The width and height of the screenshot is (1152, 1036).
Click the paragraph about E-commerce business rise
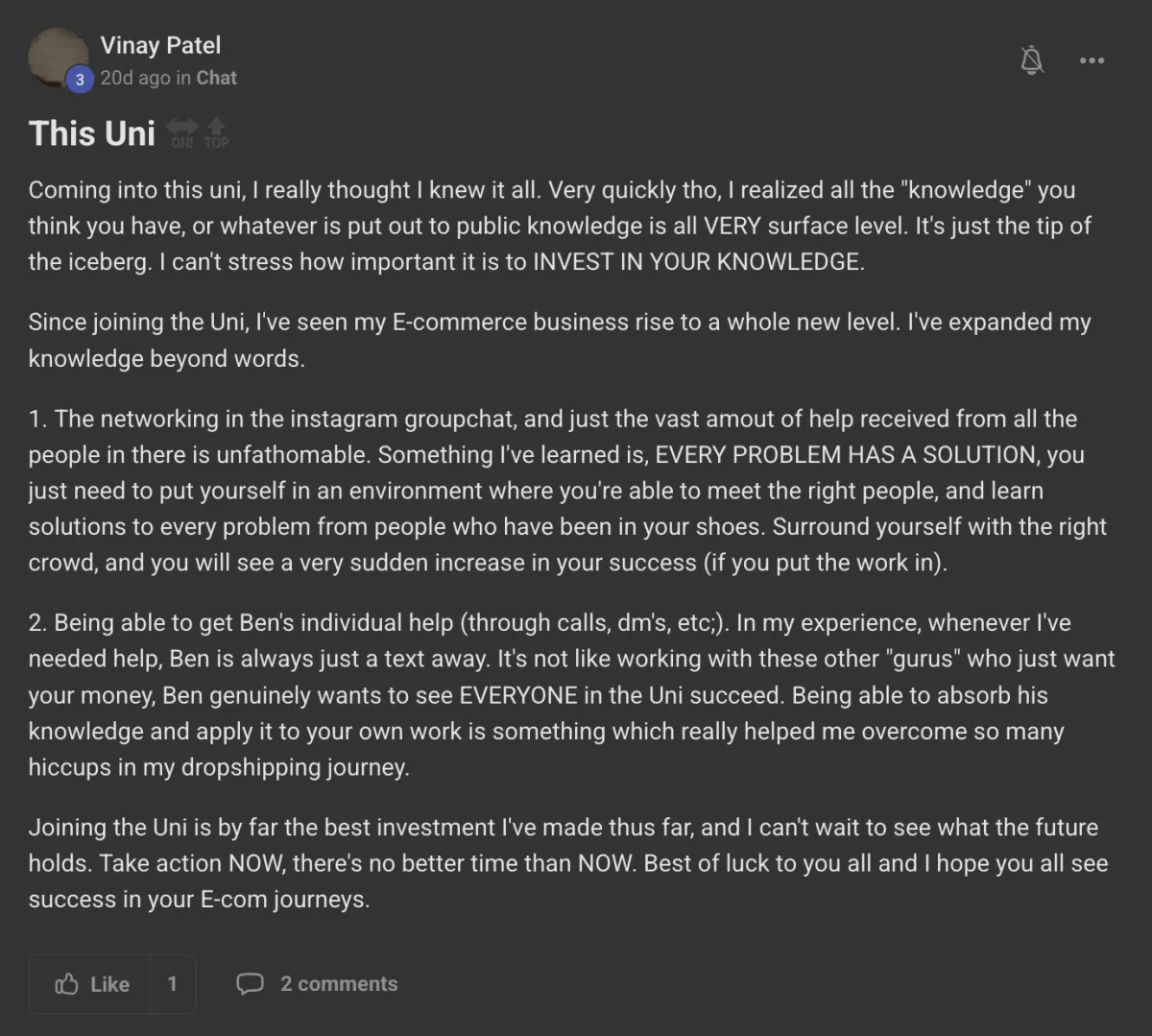[x=560, y=340]
